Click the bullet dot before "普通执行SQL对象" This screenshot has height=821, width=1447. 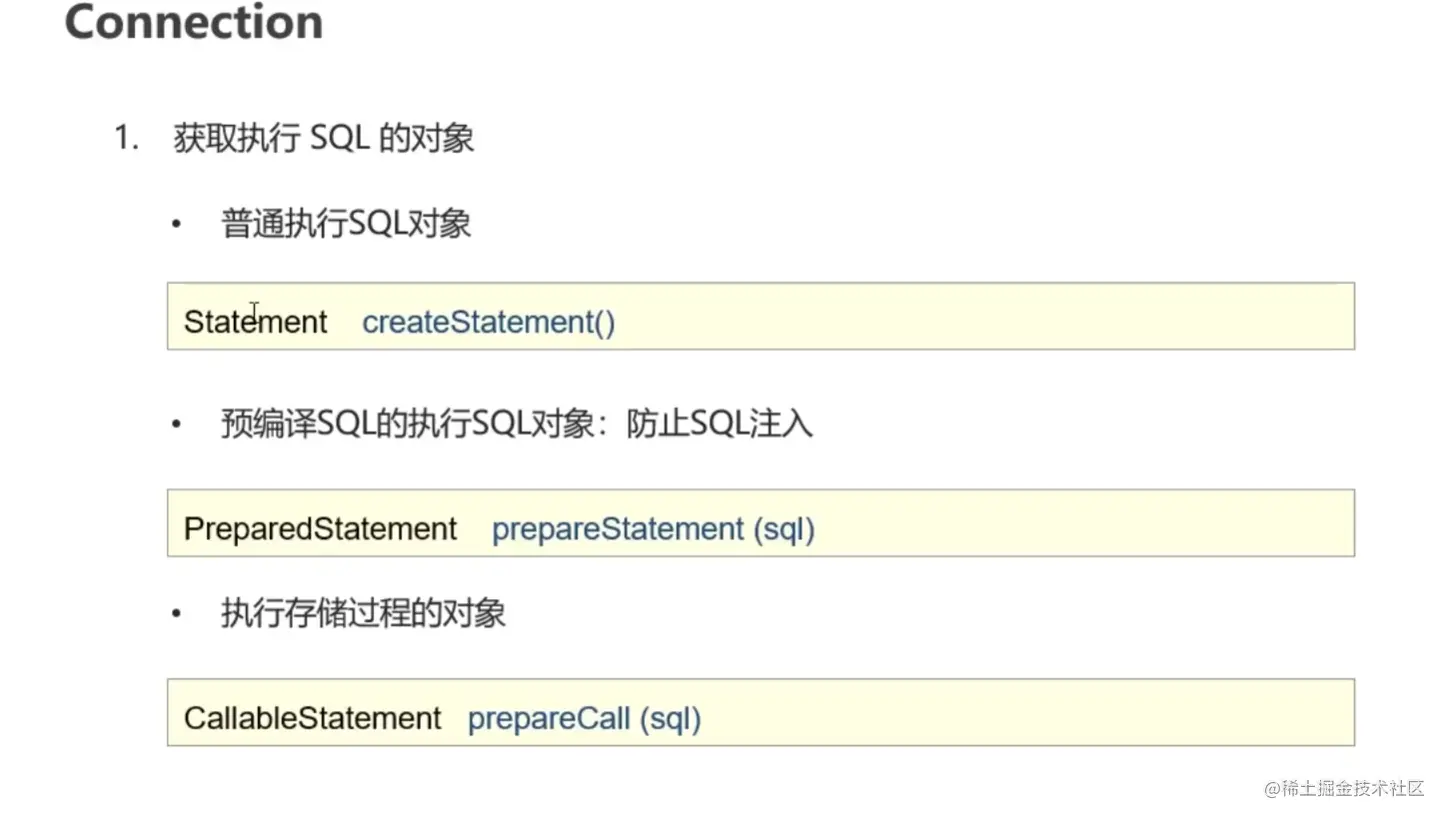pos(177,225)
